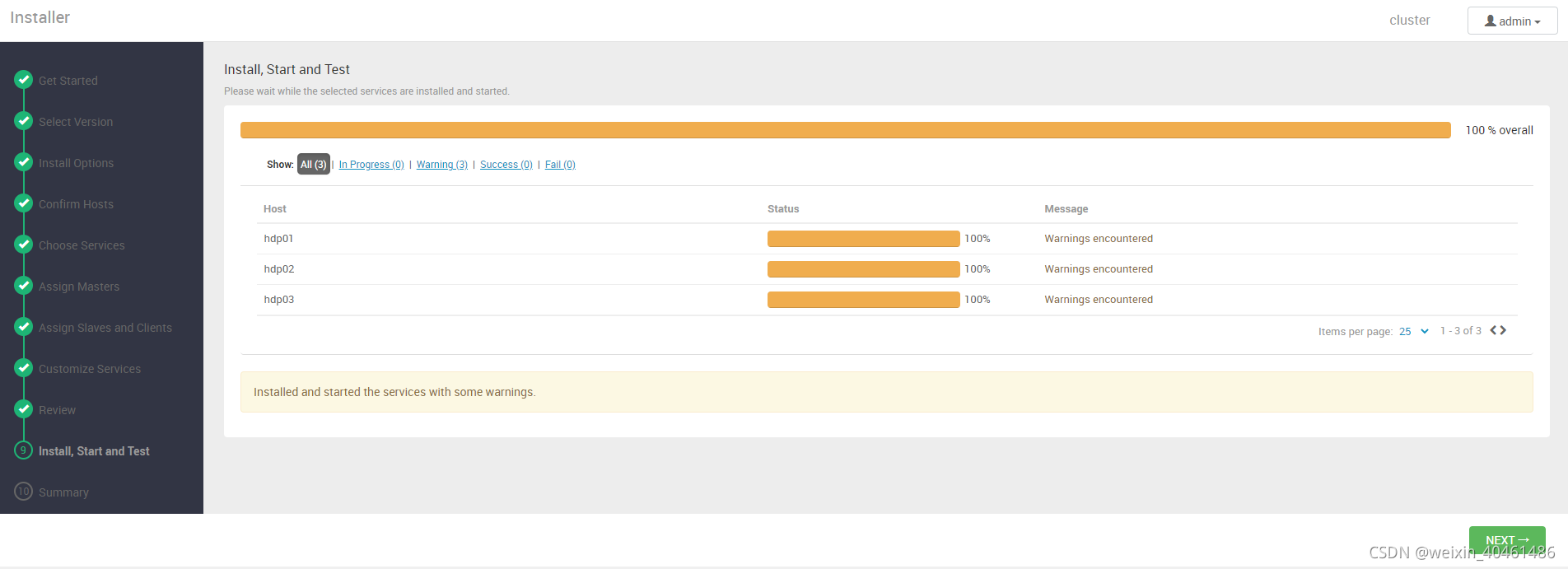The width and height of the screenshot is (1568, 569).
Task: Click the Review step checkmark icon
Action: click(x=24, y=409)
